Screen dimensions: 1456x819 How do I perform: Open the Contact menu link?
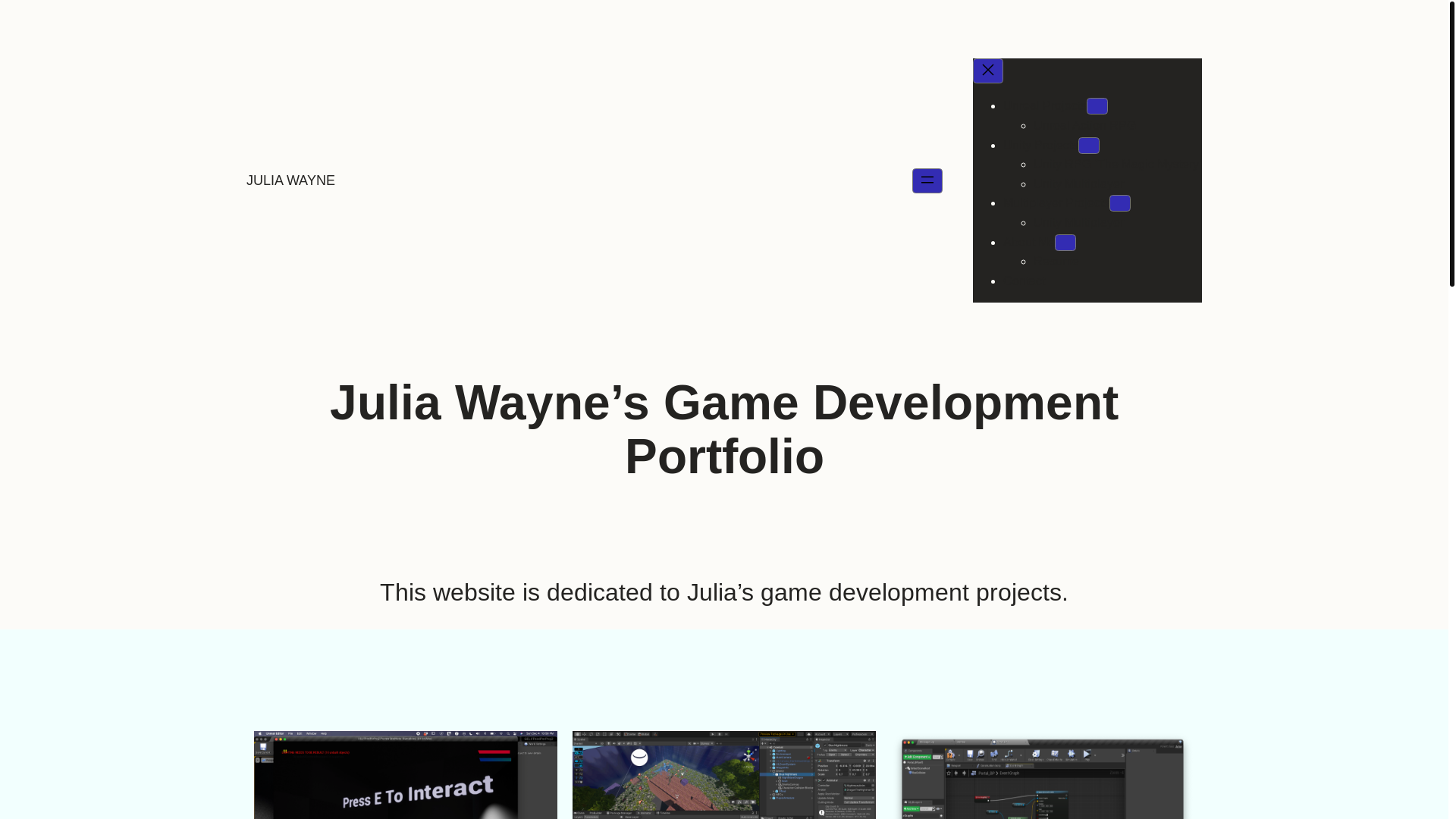1024,281
